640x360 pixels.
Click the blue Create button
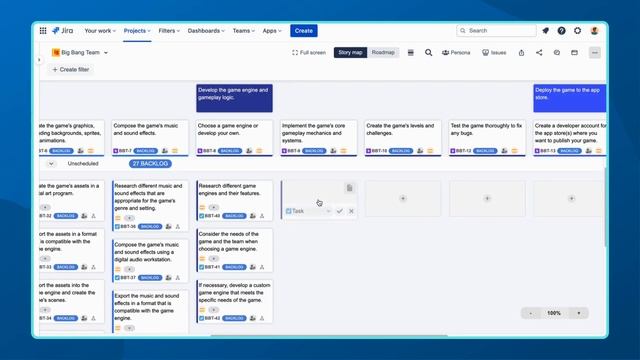coord(304,31)
